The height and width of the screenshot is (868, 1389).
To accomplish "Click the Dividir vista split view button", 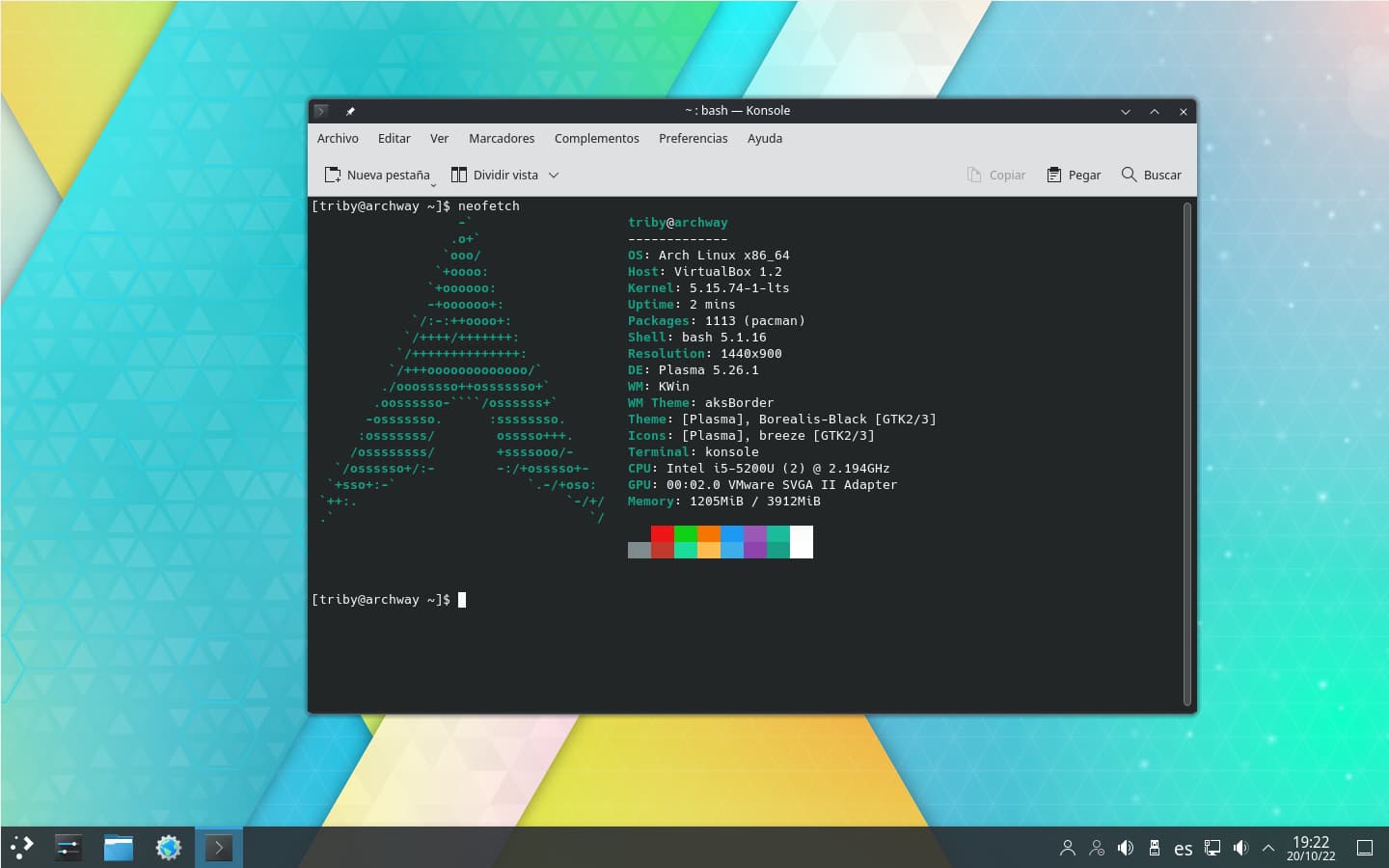I will click(495, 175).
